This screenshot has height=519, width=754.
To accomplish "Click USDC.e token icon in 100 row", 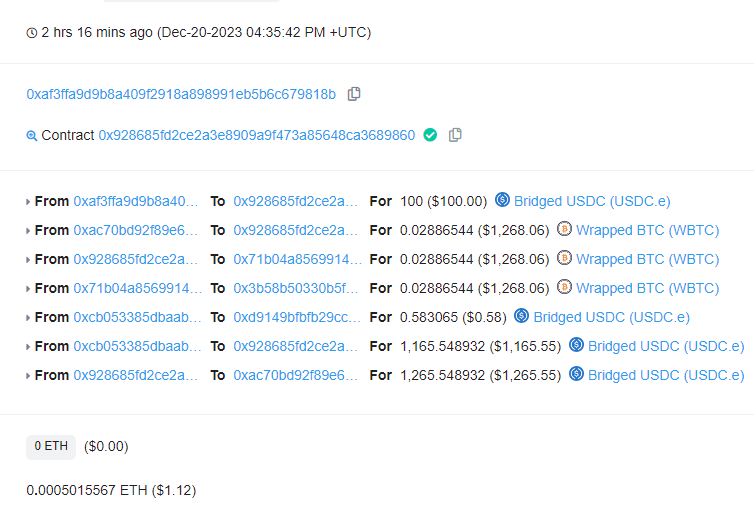I will coord(503,200).
